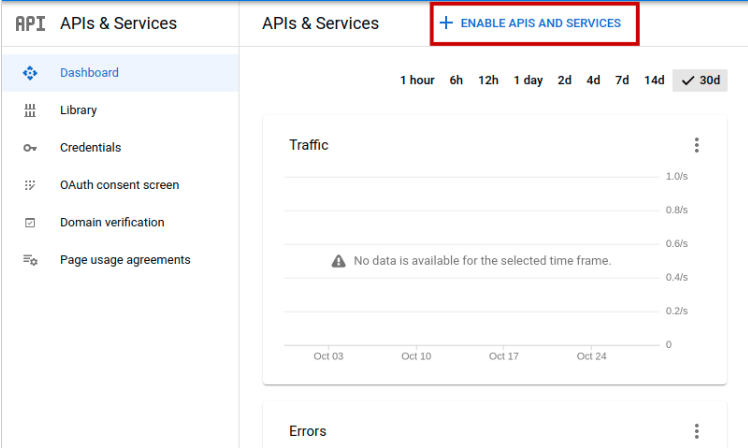Viewport: 748px width, 448px height.
Task: Click the 0.8/s axis value
Action: [x=677, y=210]
